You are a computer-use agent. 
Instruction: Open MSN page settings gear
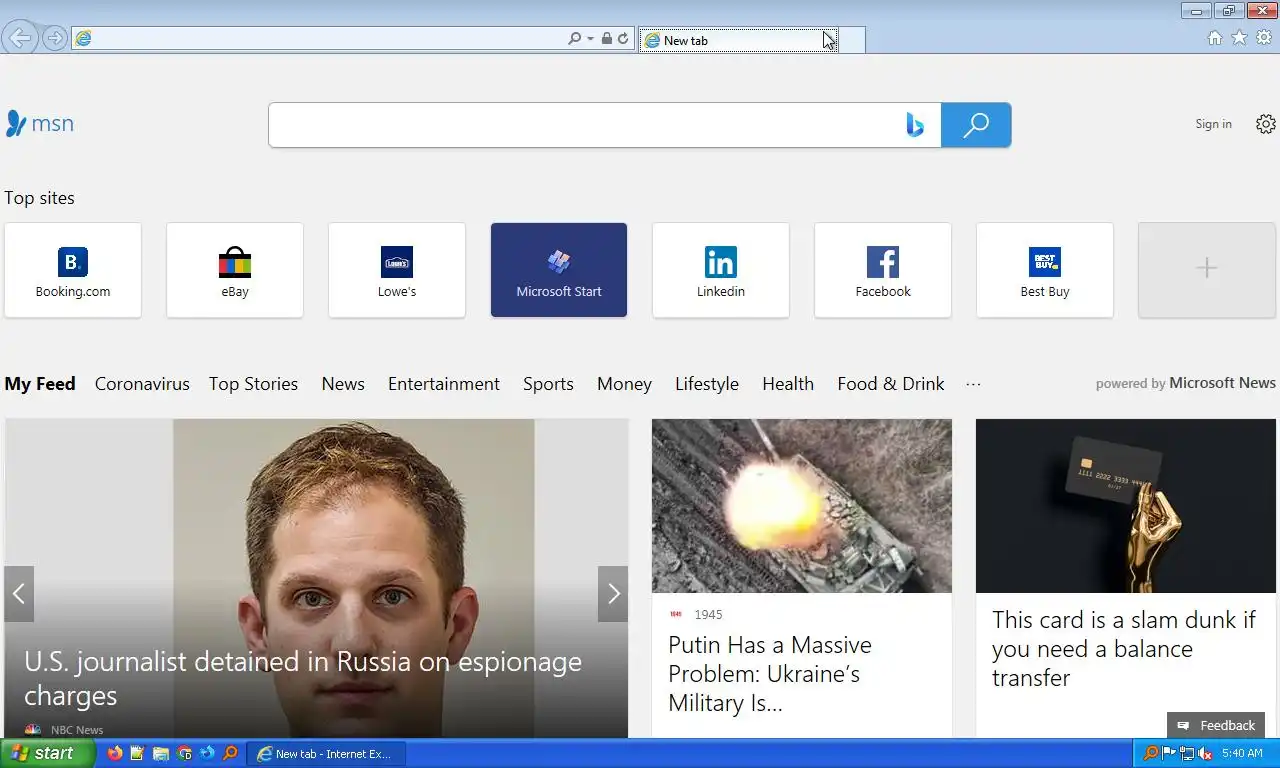coord(1266,124)
